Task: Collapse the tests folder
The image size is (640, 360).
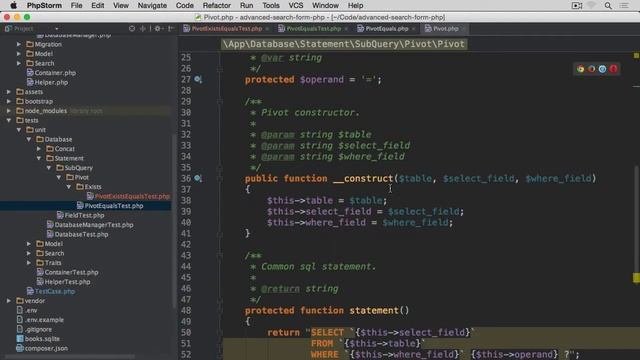Action: tap(9, 120)
